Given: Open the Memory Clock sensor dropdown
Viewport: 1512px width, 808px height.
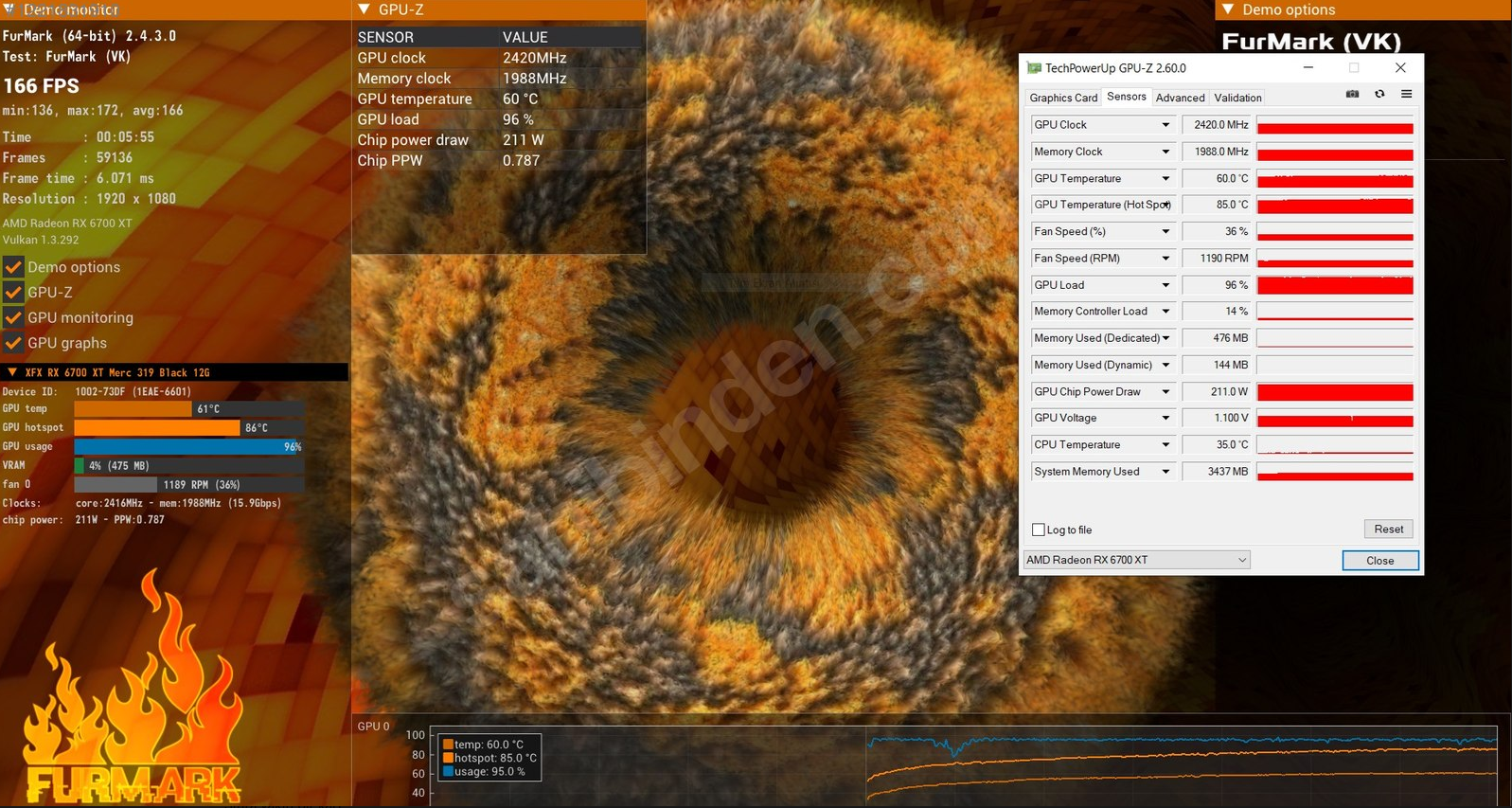Looking at the screenshot, I should pos(1165,152).
